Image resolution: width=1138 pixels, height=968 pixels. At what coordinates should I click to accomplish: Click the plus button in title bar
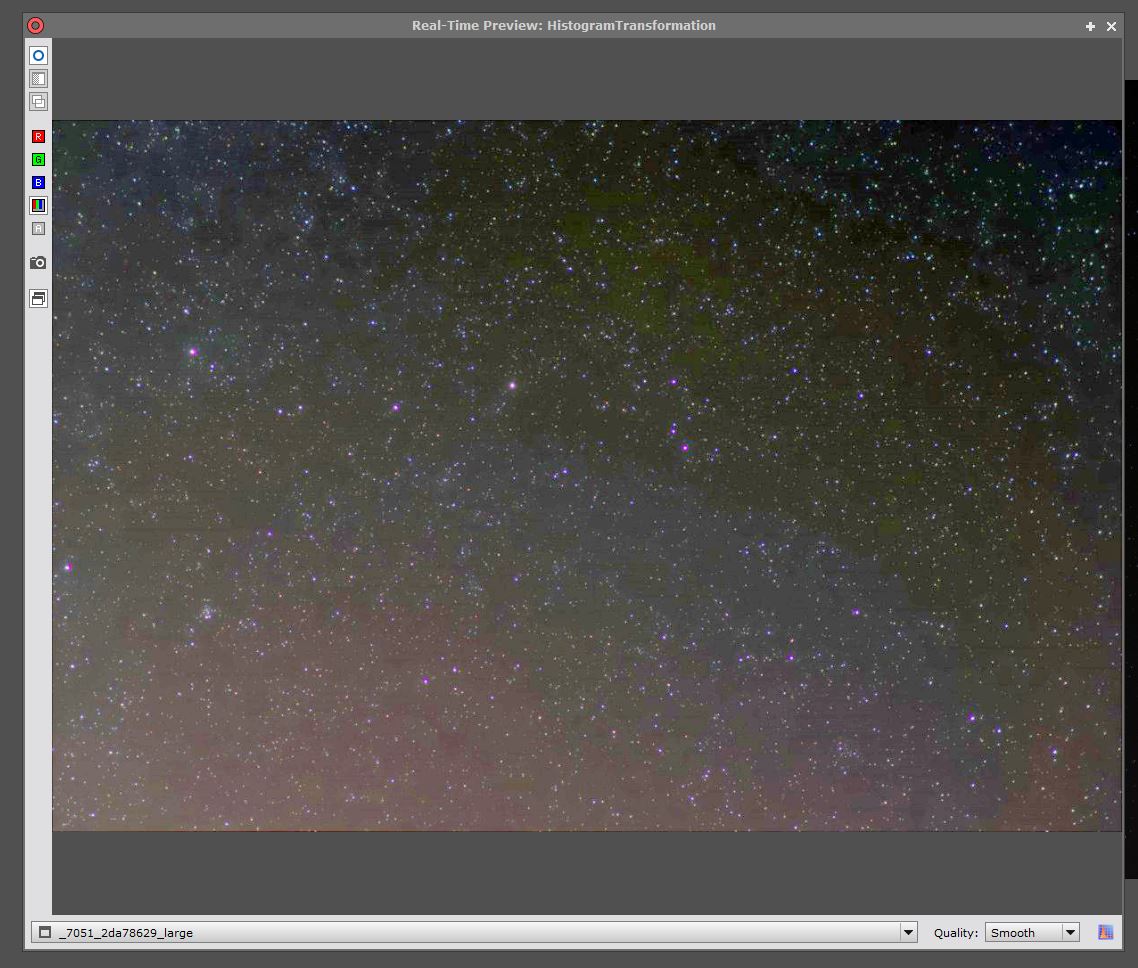coord(1090,27)
